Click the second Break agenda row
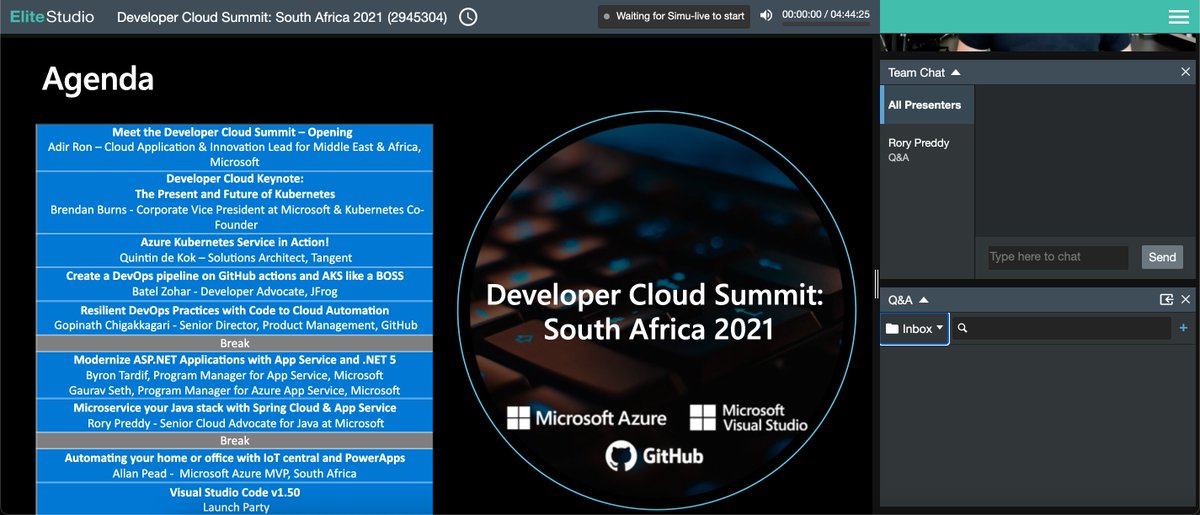Viewport: 1200px width, 515px height. [x=235, y=441]
